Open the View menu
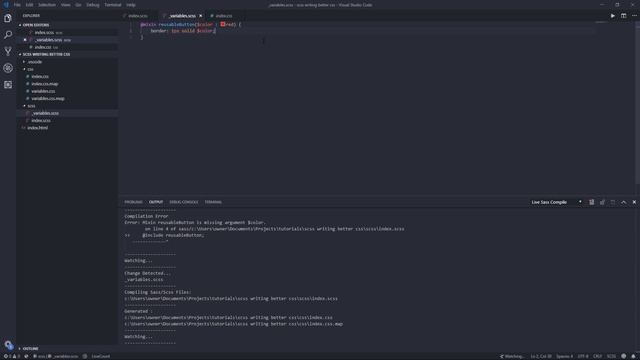The image size is (640, 360). click(65, 5)
